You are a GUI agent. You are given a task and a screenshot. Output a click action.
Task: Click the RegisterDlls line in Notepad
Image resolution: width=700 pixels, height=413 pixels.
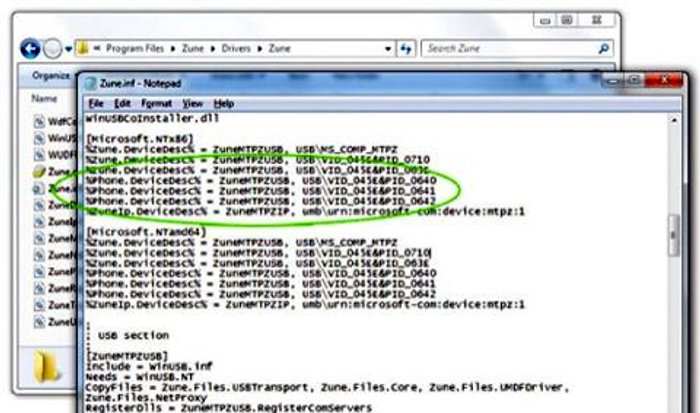click(x=229, y=408)
